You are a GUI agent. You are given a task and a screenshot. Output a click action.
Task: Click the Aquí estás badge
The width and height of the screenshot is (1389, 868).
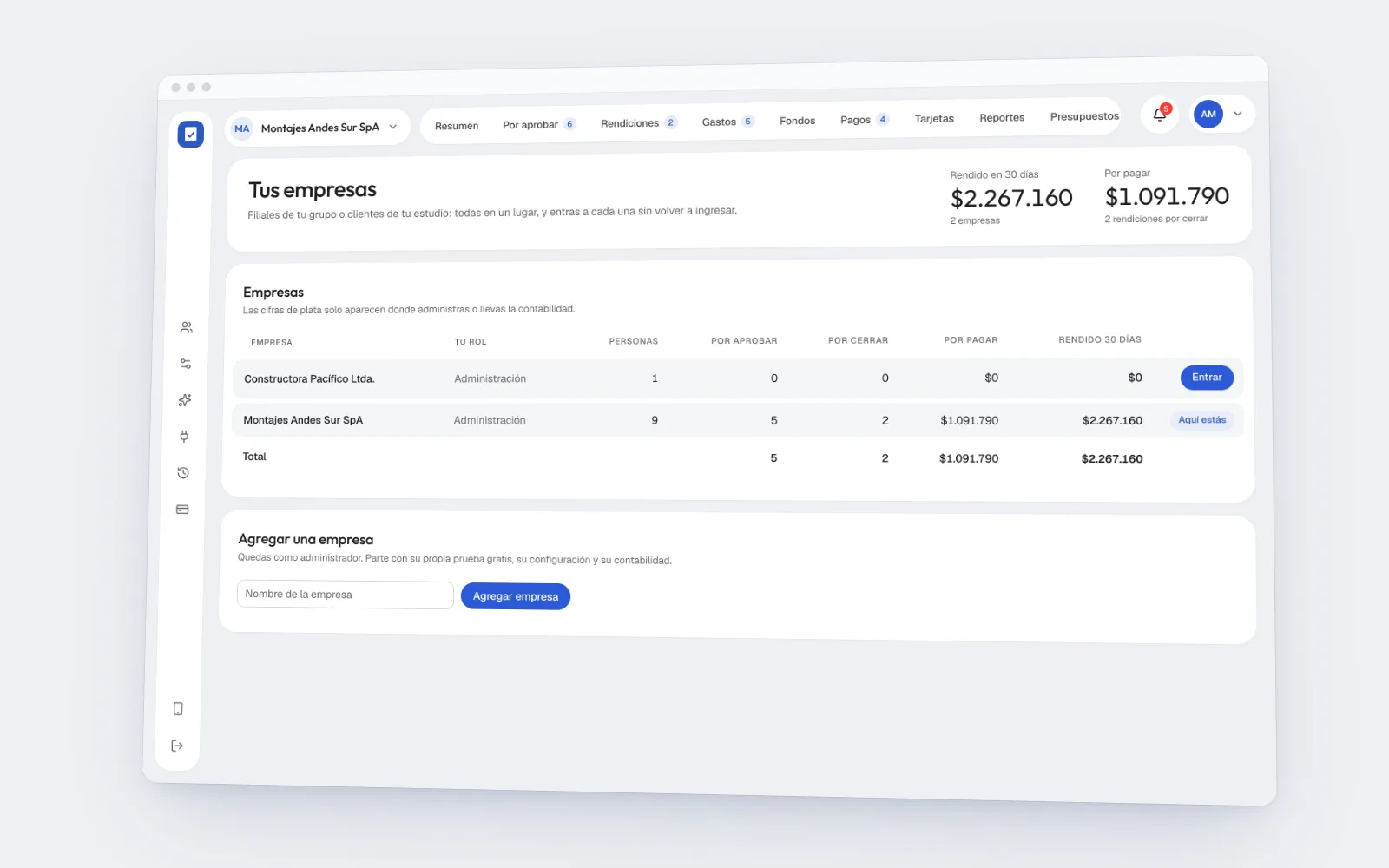tap(1202, 420)
